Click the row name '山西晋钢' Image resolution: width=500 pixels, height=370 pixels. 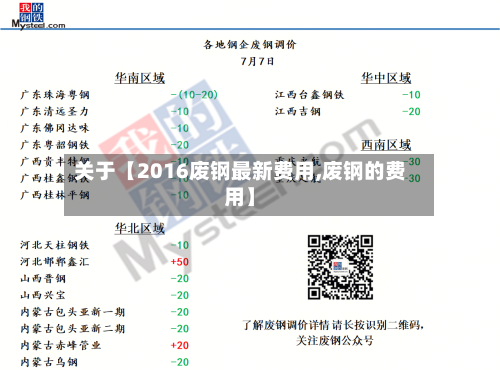click(43, 279)
